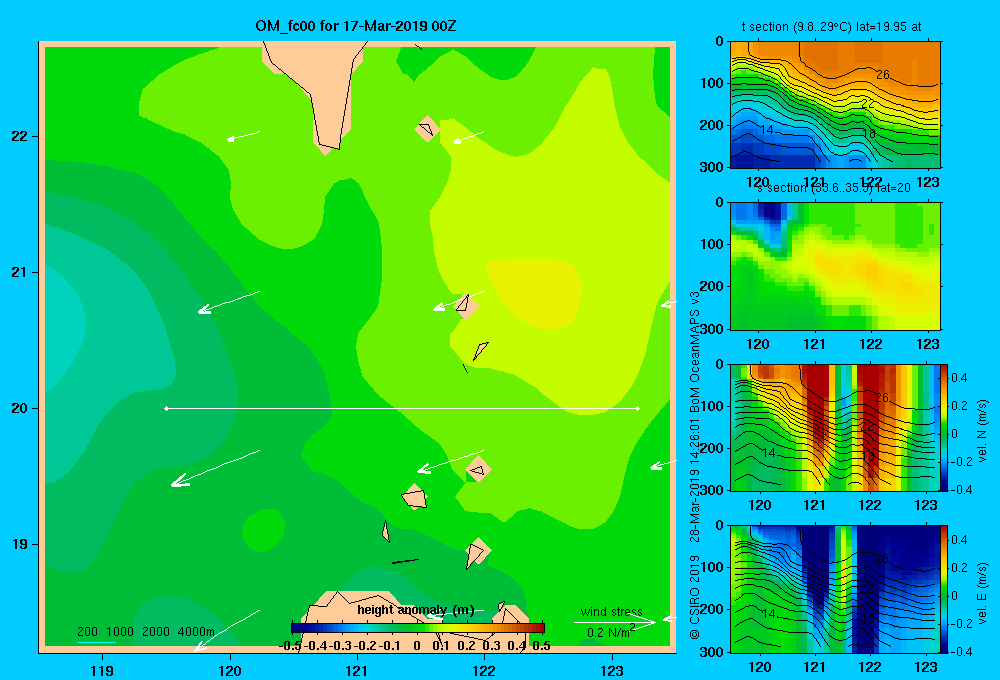1000x680 pixels.
Task: Click latitude label 19 on main map axis
Action: click(x=19, y=544)
